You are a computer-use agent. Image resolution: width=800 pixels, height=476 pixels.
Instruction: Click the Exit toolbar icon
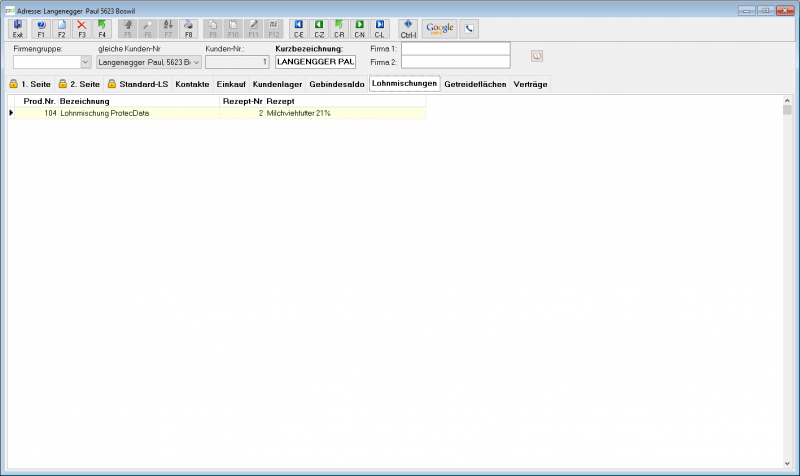pyautogui.click(x=17, y=29)
